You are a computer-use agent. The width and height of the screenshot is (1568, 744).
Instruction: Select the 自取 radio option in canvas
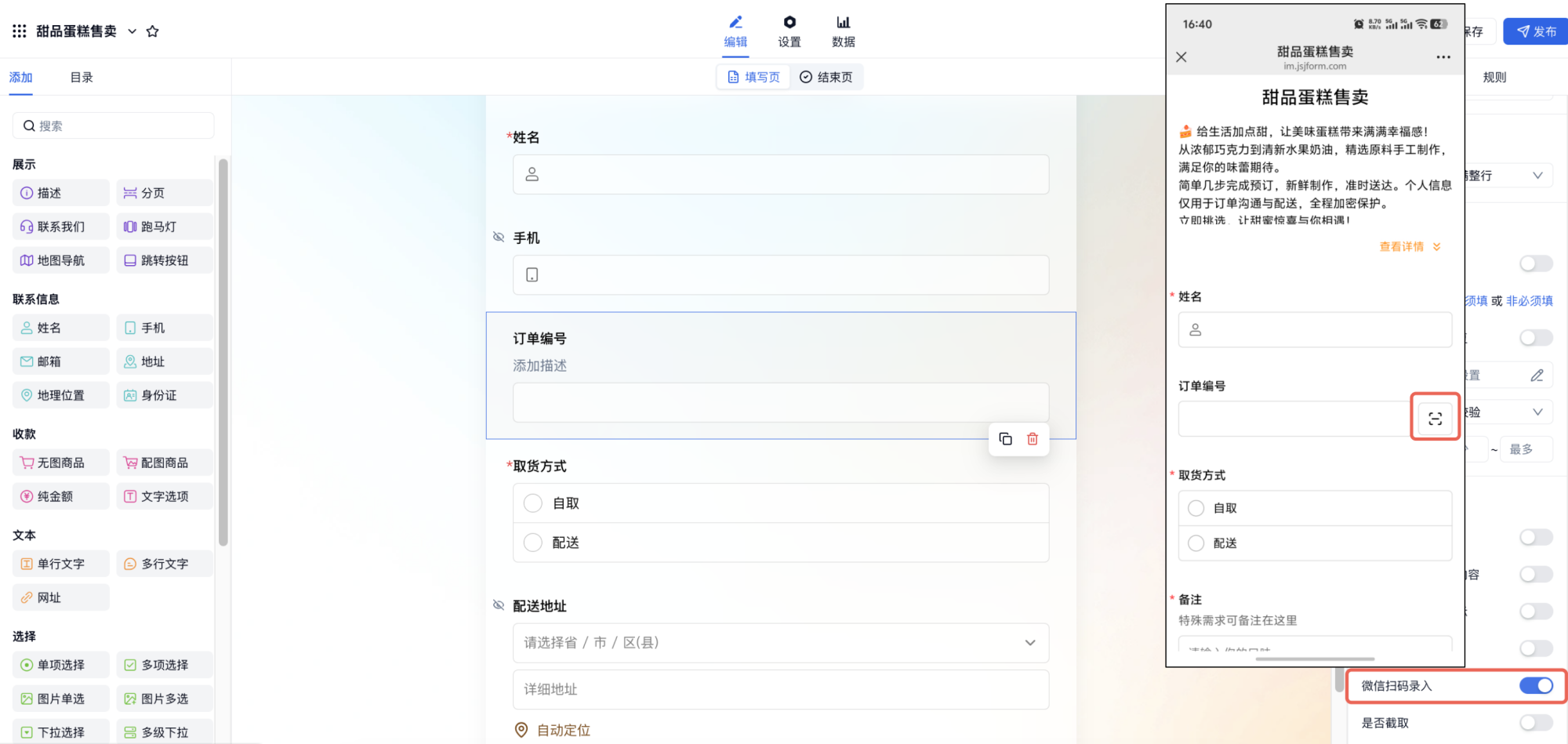coord(533,503)
